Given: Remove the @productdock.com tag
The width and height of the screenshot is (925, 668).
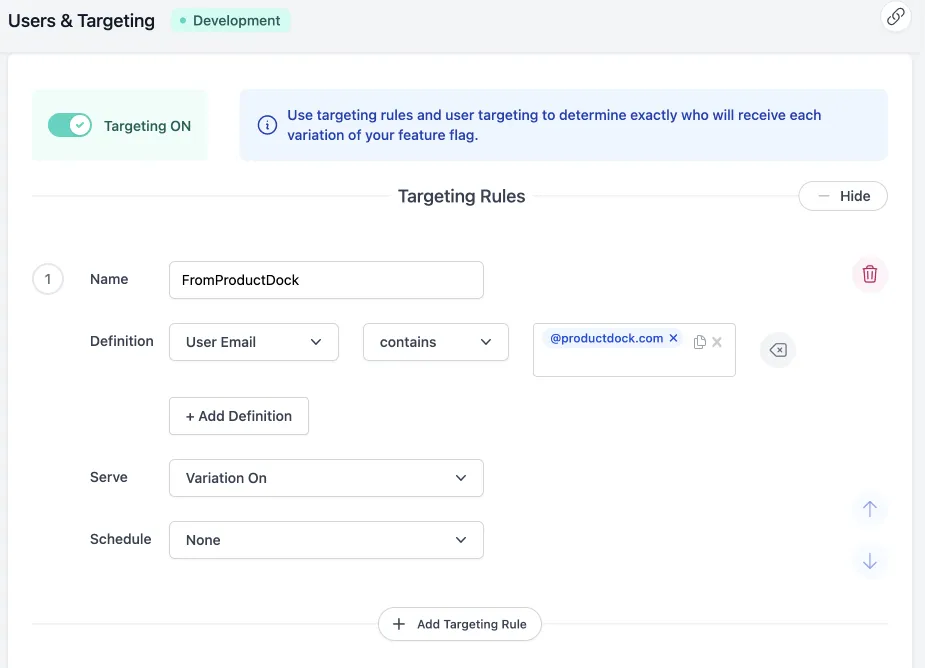Looking at the screenshot, I should 673,339.
